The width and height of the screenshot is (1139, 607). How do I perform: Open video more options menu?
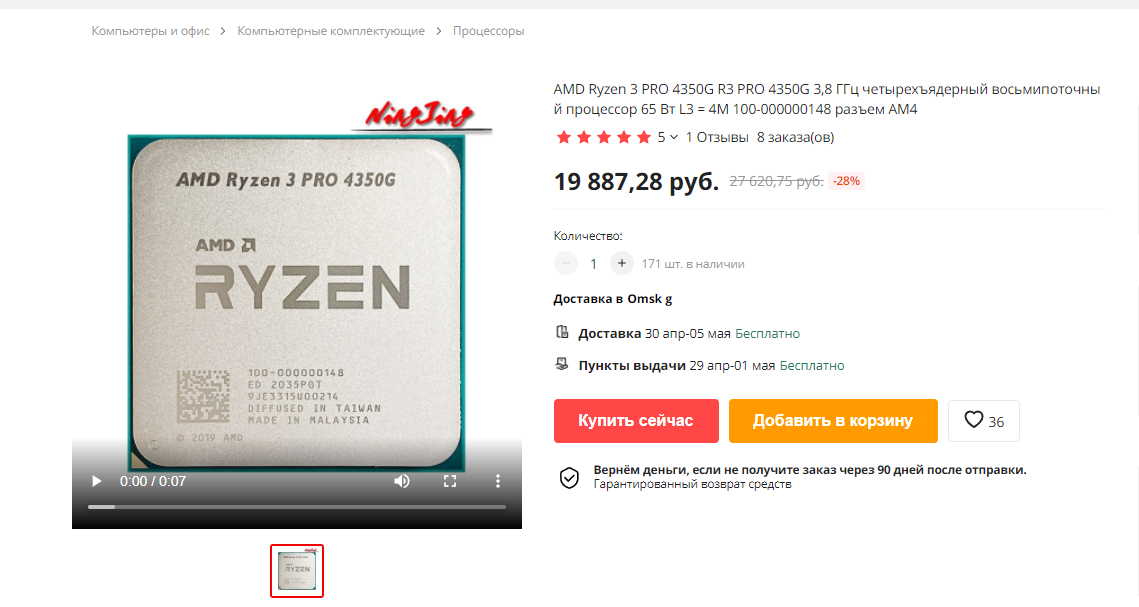498,481
